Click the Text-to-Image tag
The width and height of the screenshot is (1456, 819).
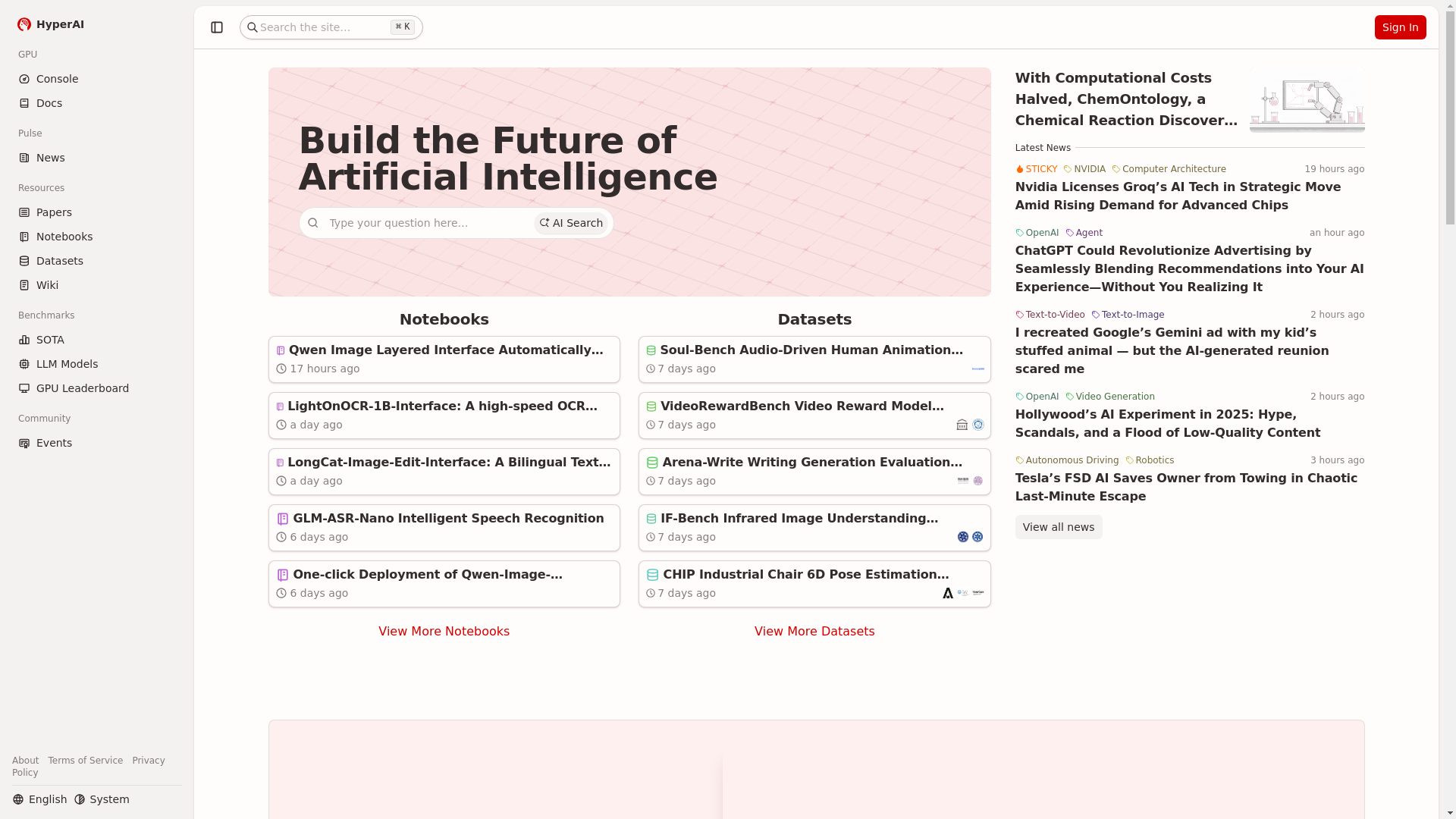pos(1128,315)
